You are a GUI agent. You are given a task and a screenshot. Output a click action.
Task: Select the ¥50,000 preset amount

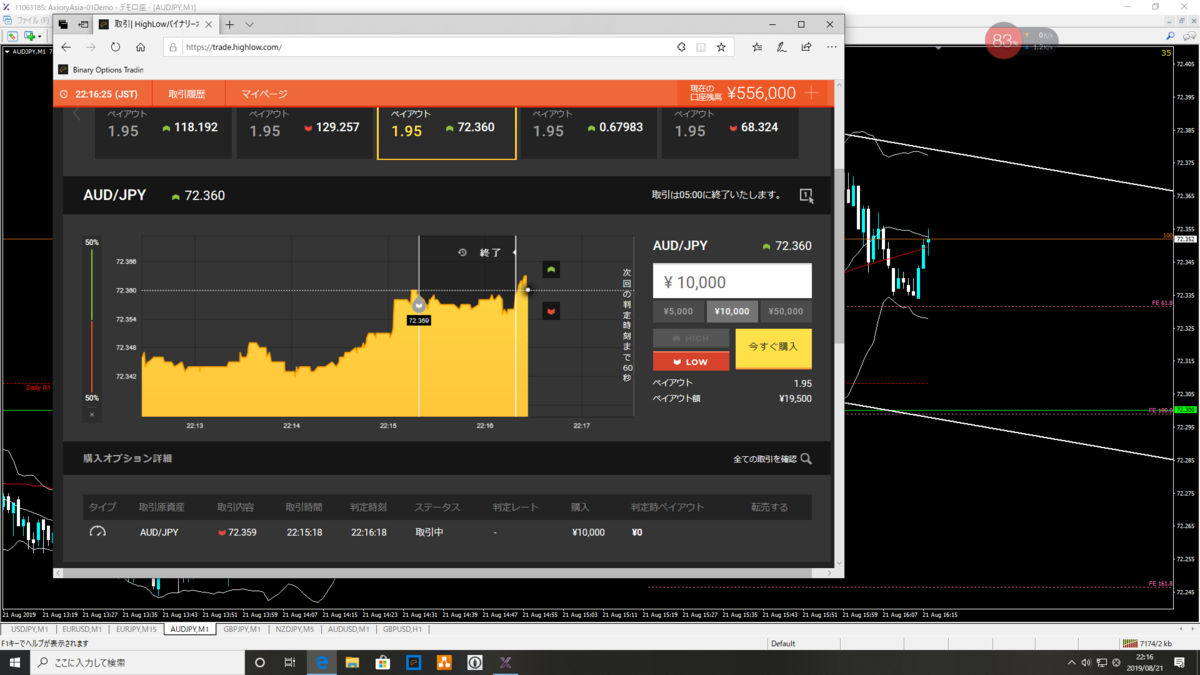(x=785, y=311)
